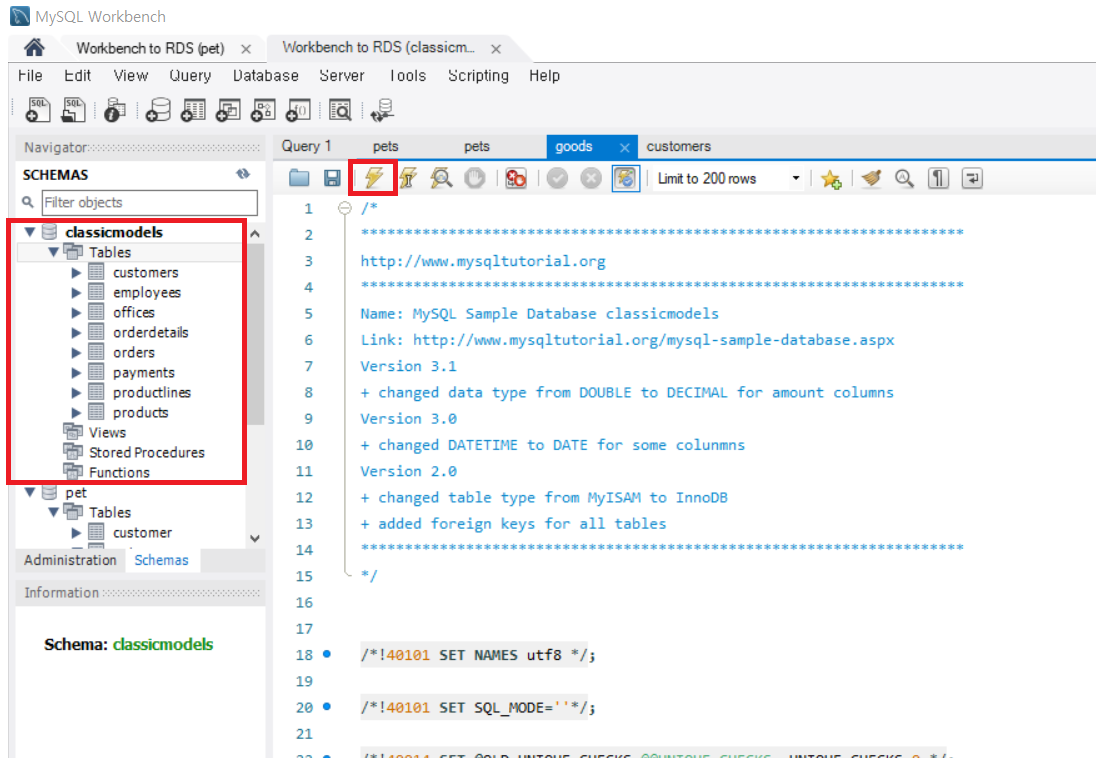Click line 18 SET NAMES statement

[x=478, y=655]
